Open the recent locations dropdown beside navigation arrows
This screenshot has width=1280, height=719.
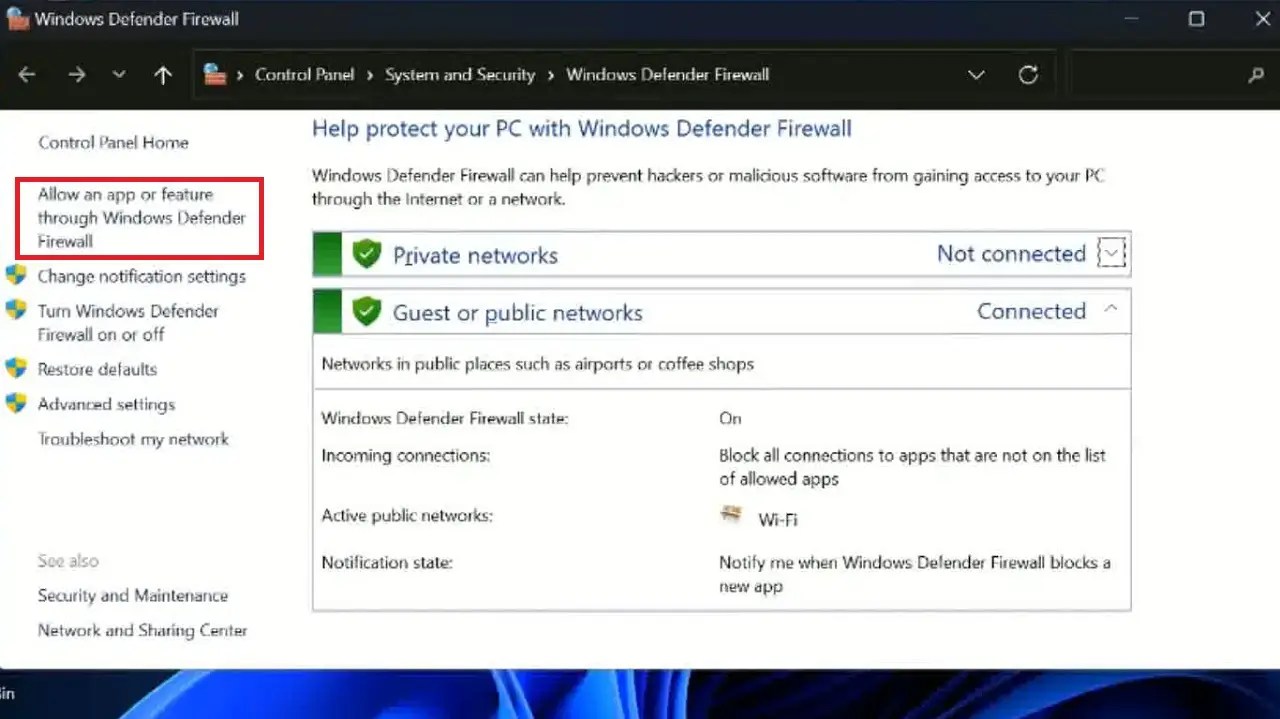[x=119, y=74]
